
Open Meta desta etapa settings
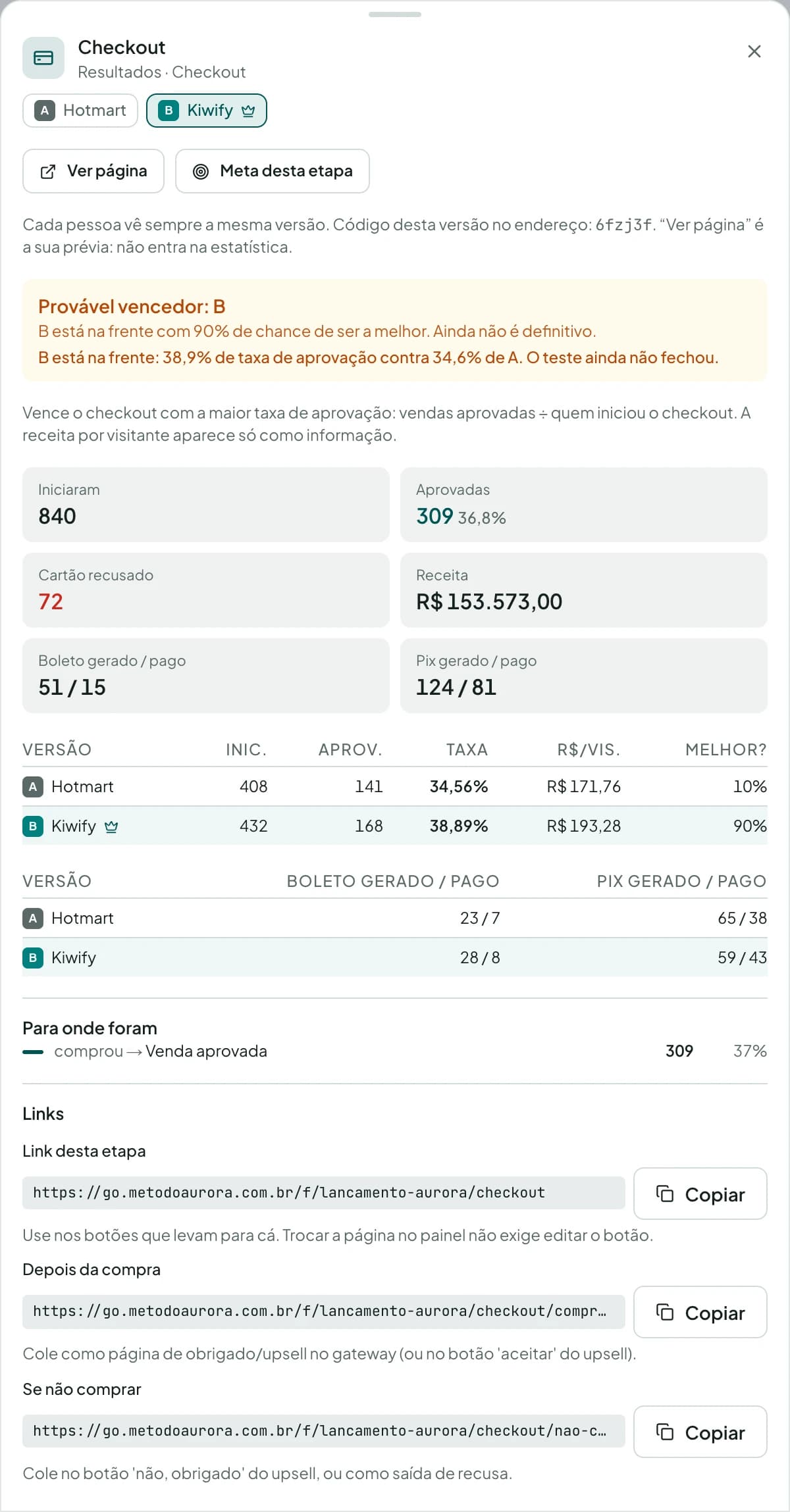(273, 171)
